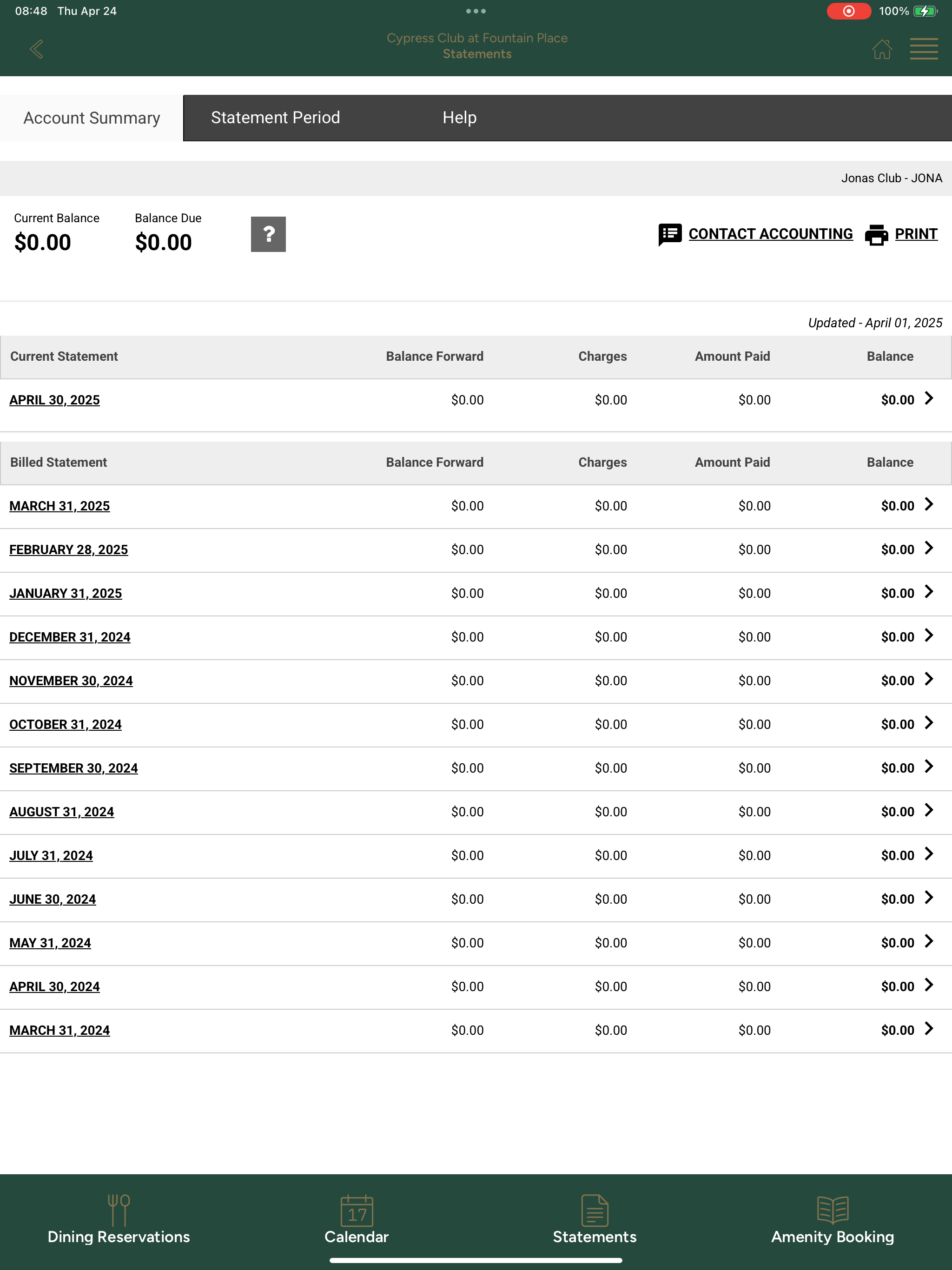952x1270 pixels.
Task: Open the April 30, 2024 statement
Action: click(54, 986)
